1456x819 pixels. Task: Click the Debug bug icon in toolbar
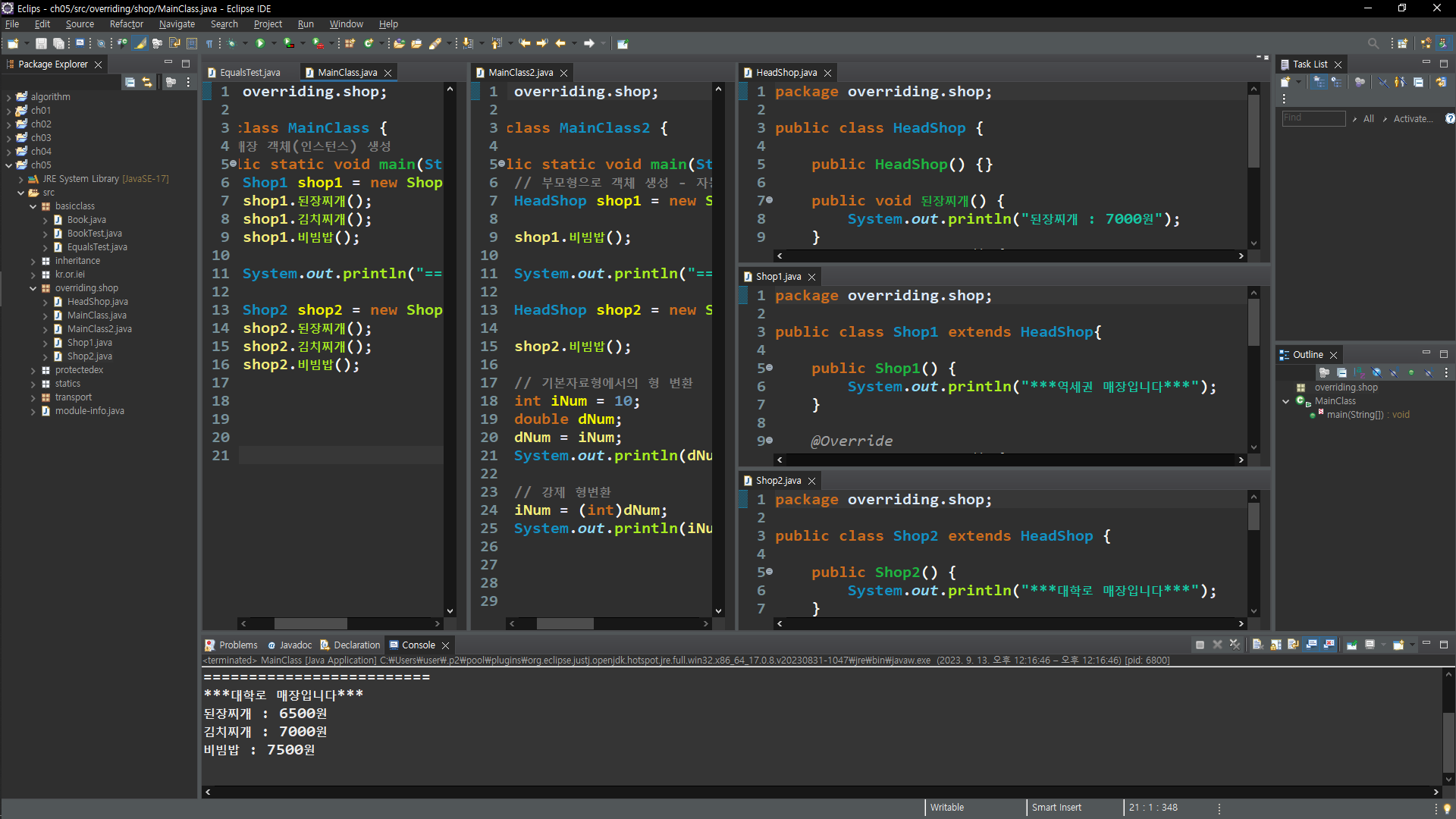[233, 43]
